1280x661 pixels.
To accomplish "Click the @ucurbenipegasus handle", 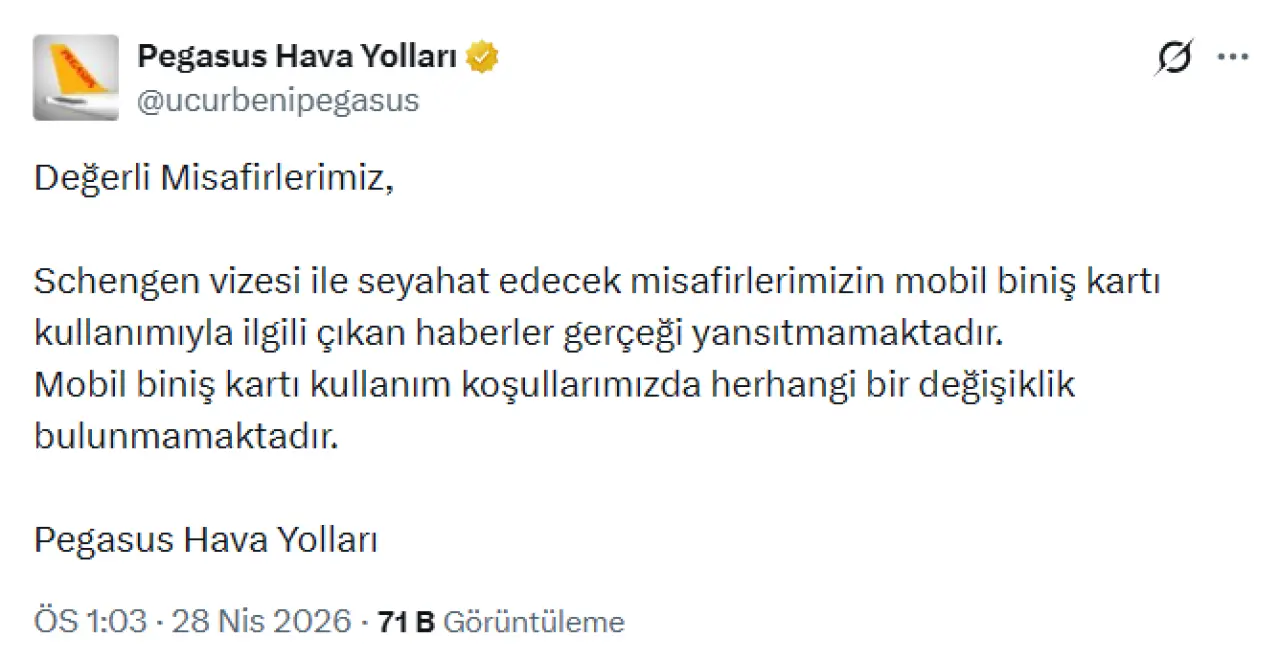I will click(278, 101).
